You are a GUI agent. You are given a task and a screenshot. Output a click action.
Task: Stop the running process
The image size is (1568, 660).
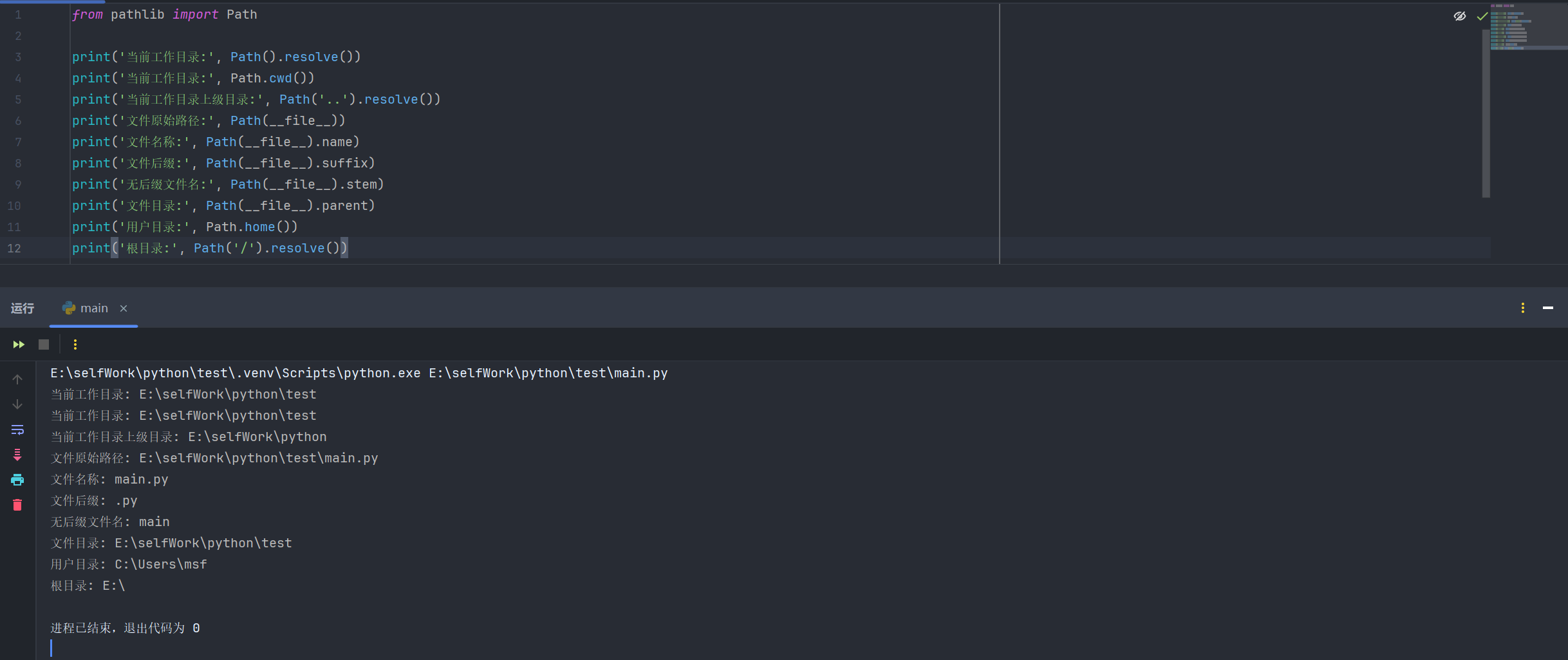pos(44,344)
